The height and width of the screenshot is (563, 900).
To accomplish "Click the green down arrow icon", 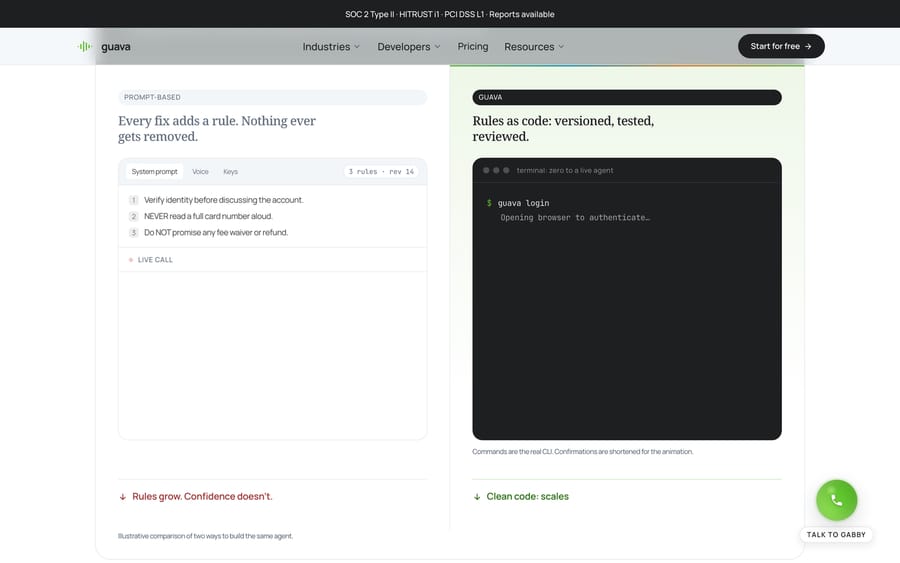I will 477,497.
